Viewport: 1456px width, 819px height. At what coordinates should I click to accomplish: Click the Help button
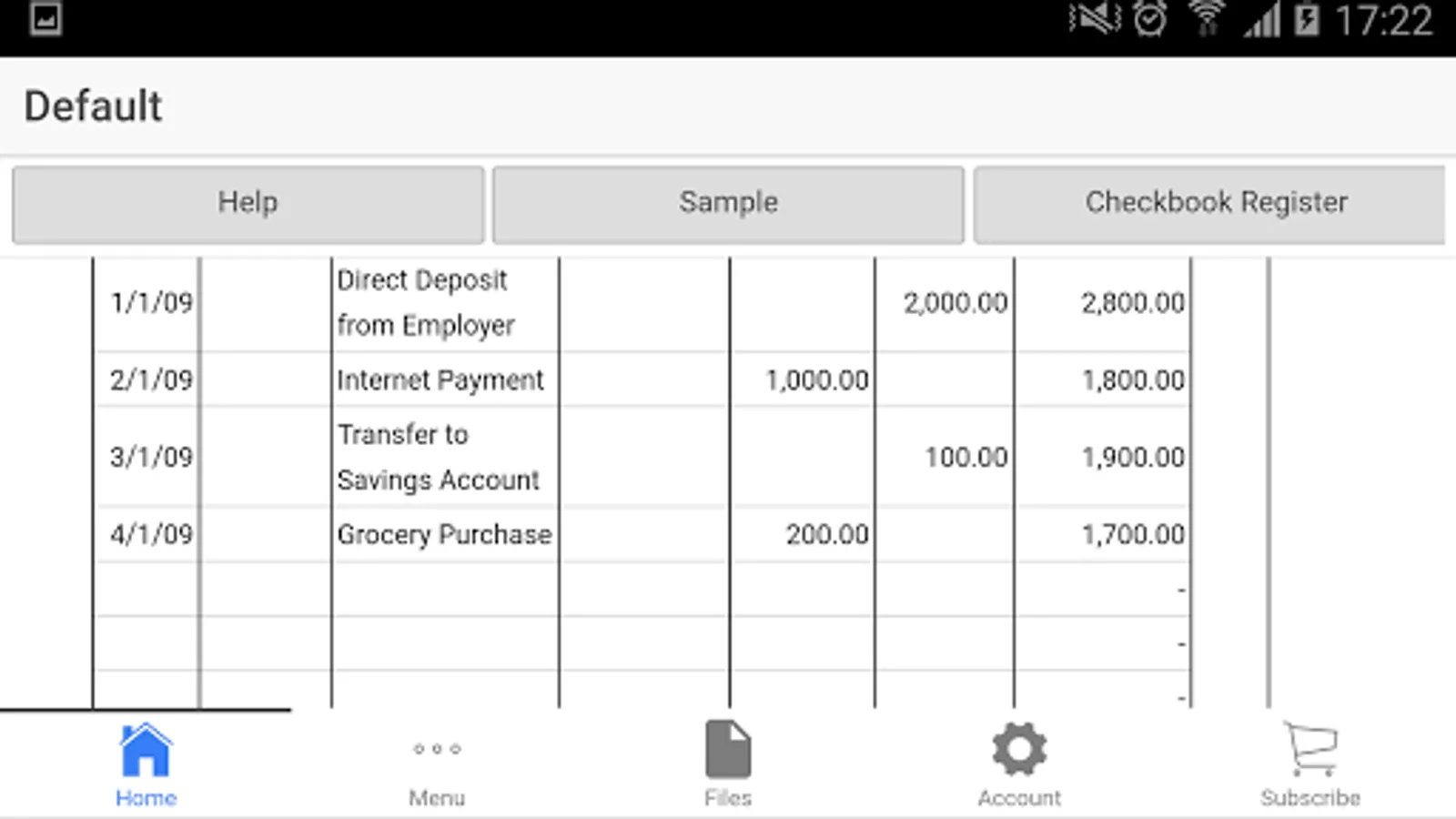pyautogui.click(x=248, y=204)
